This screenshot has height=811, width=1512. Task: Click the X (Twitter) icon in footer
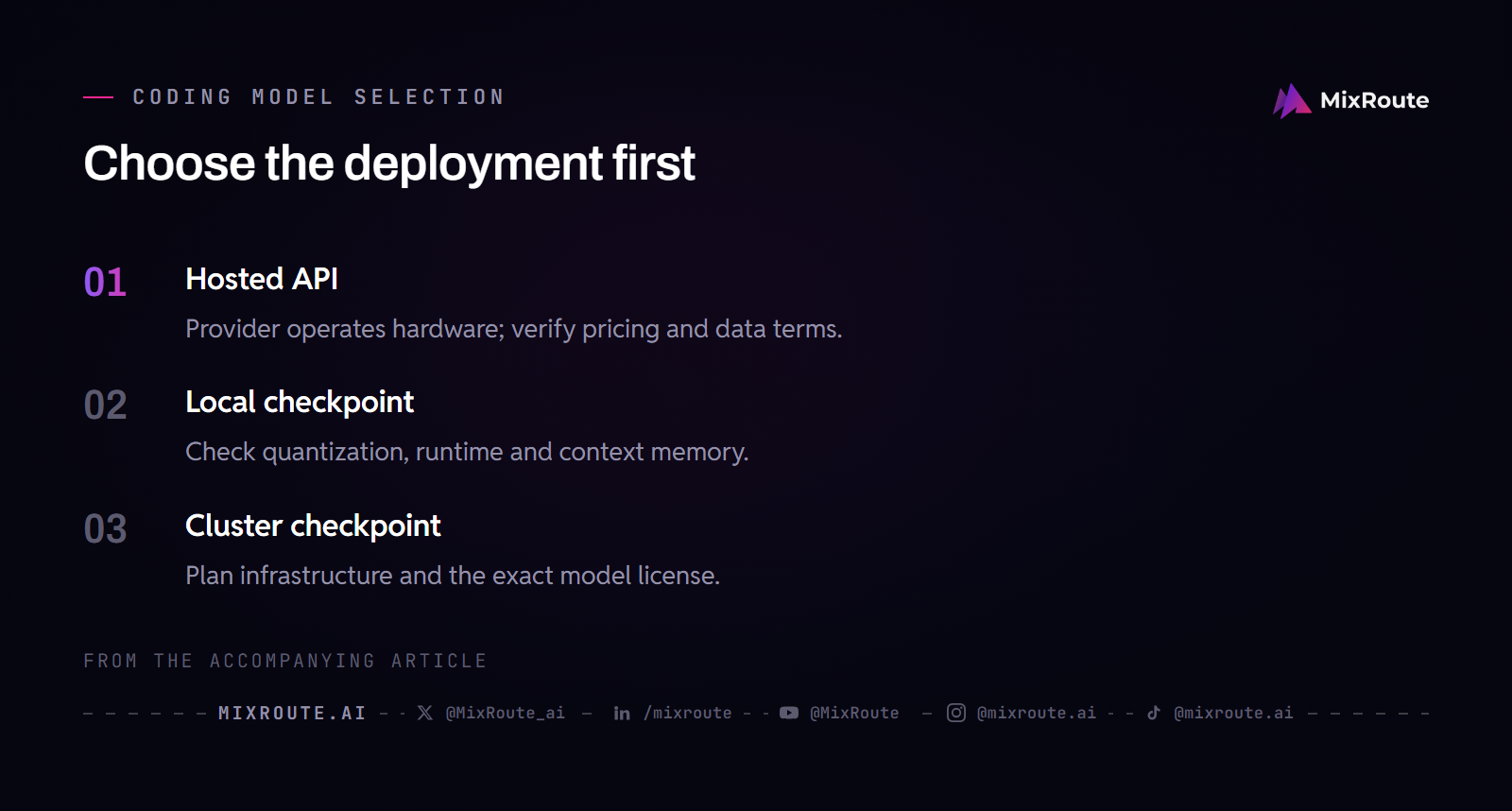[x=425, y=713]
